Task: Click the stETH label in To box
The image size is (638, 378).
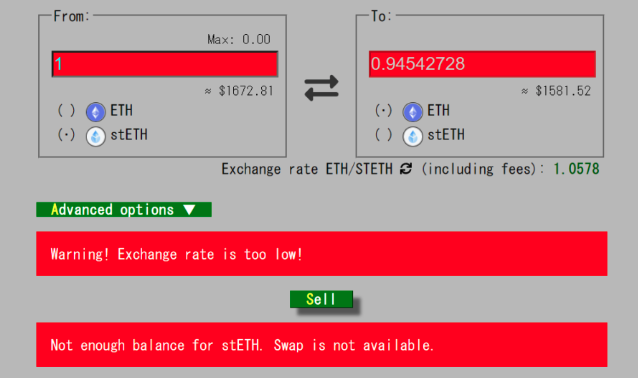Action: coord(446,135)
